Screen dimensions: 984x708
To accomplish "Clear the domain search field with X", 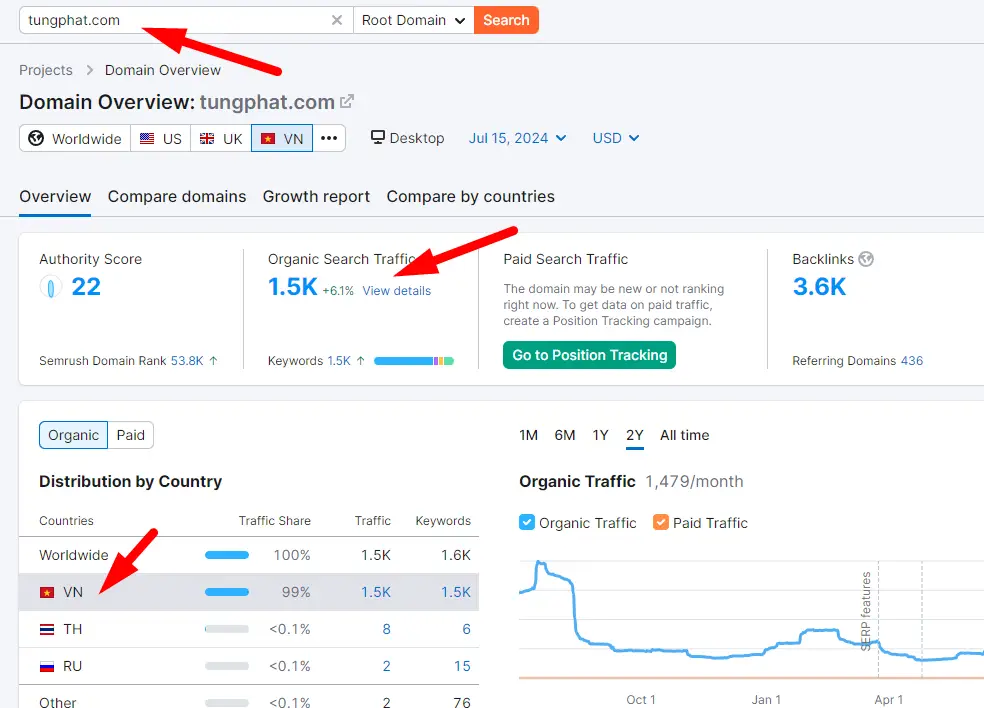I will 337,20.
